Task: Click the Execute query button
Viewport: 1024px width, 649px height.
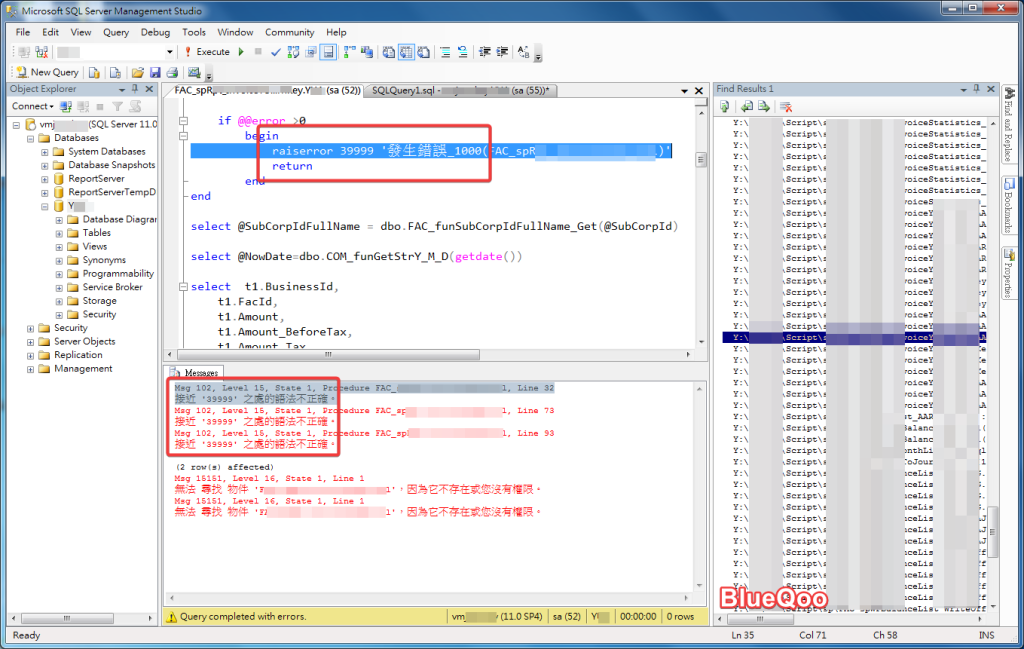Action: click(206, 52)
